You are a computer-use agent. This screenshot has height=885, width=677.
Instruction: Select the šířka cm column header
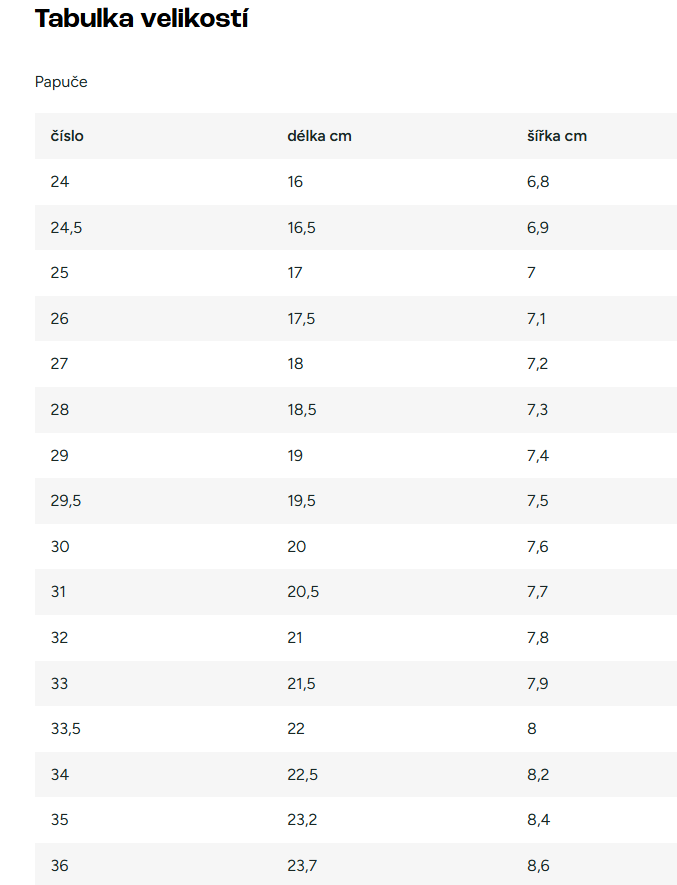pyautogui.click(x=557, y=136)
